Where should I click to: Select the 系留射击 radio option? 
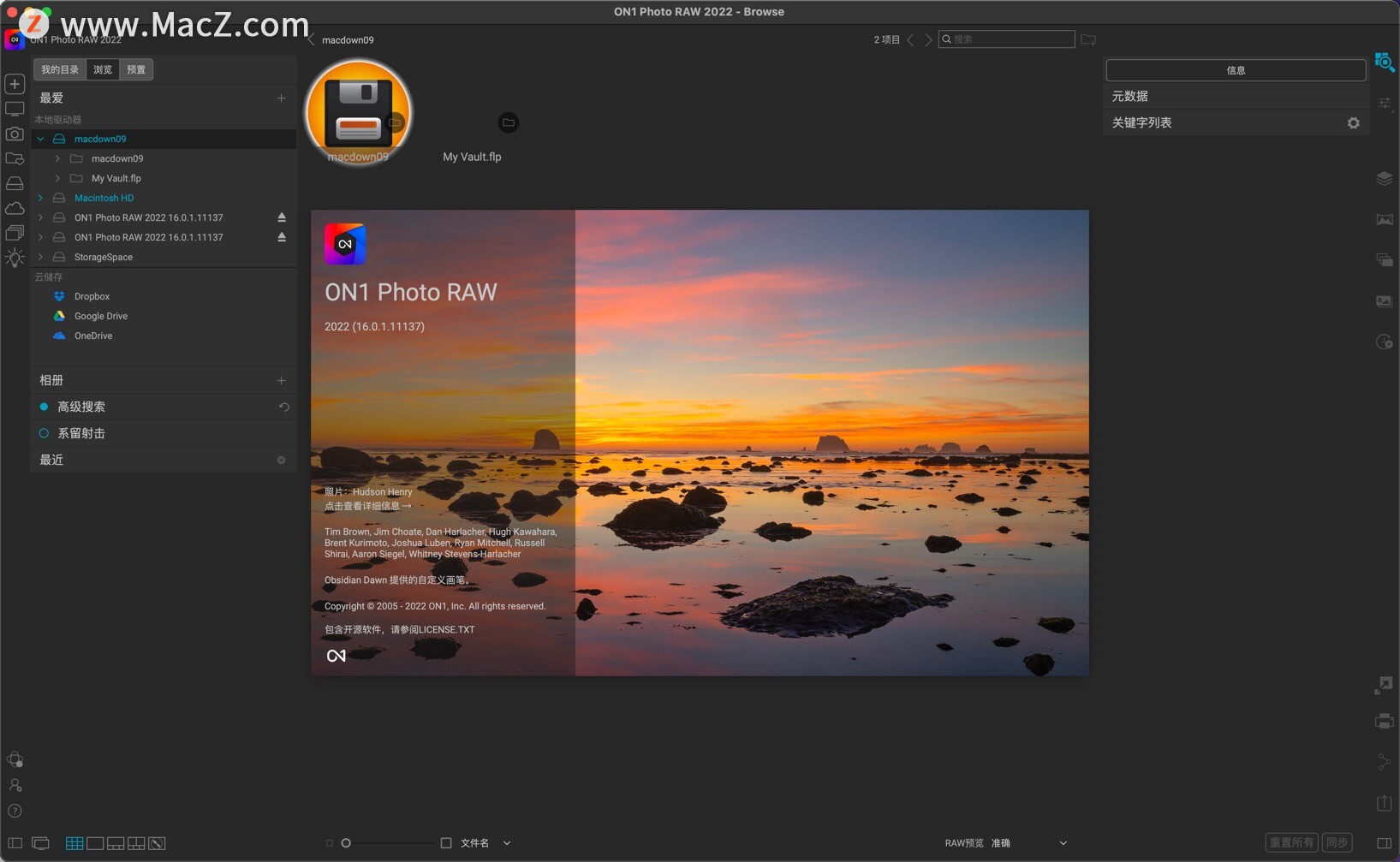pyautogui.click(x=44, y=433)
